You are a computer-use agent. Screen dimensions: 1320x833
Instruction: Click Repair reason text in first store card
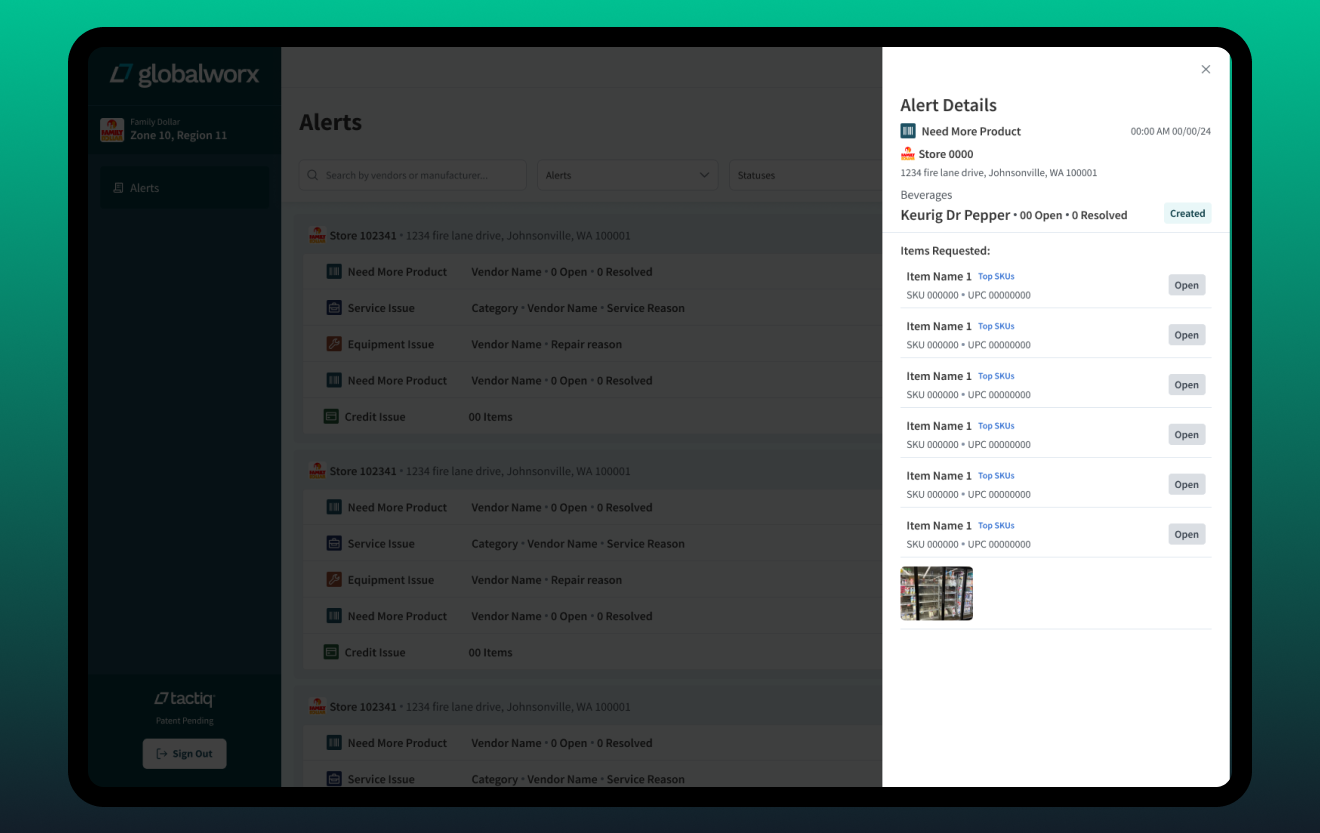tap(586, 344)
